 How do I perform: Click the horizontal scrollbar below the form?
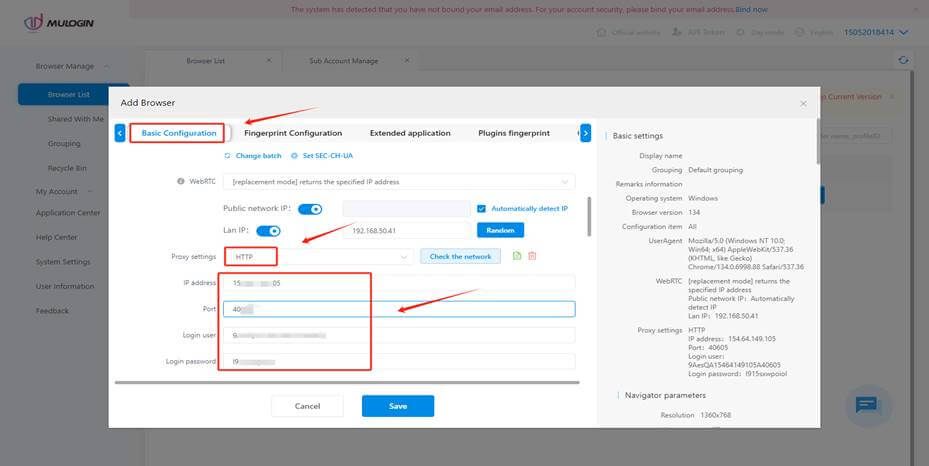(x=347, y=383)
